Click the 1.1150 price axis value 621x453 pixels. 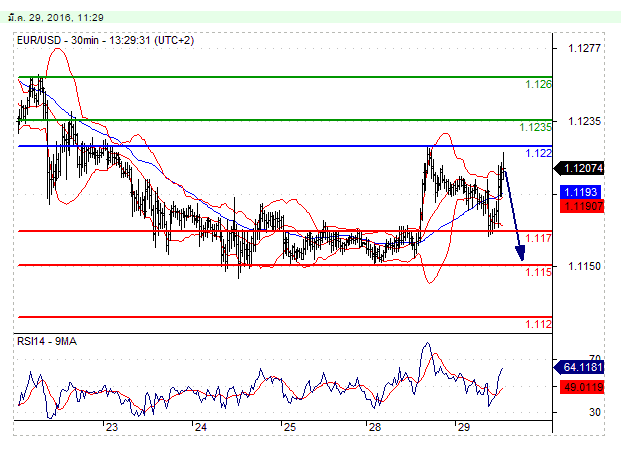point(584,266)
